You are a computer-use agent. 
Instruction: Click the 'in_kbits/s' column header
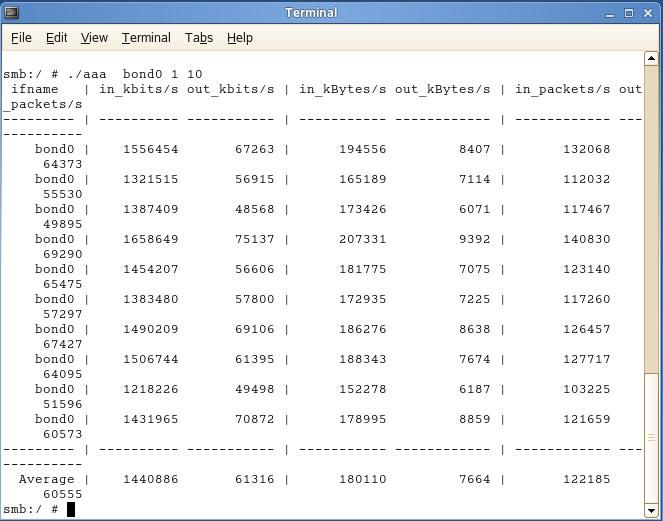tap(139, 90)
